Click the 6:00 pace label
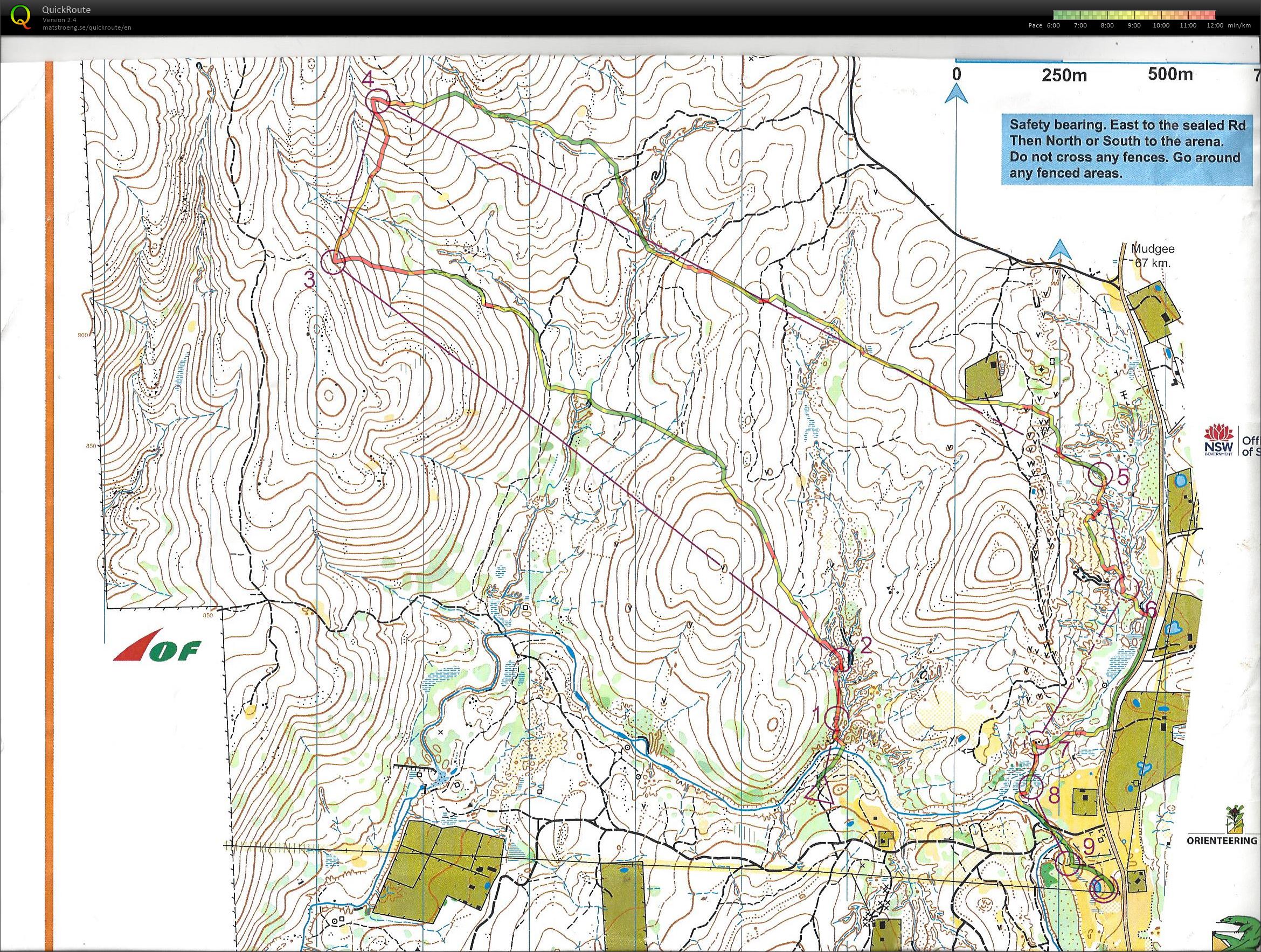Screen dimensions: 1261x952 point(1053,26)
